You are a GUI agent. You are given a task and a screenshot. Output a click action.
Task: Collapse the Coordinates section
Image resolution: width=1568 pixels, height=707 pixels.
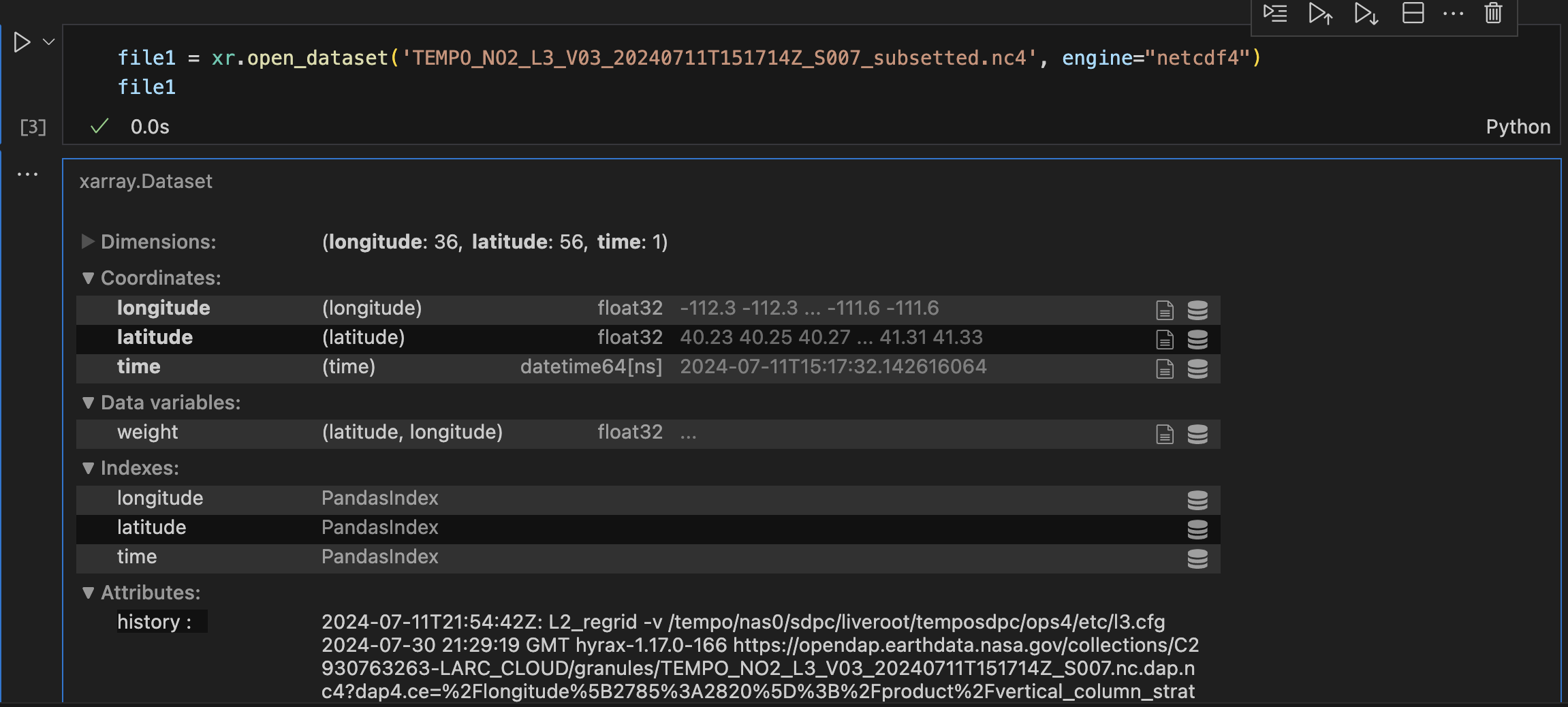[88, 278]
